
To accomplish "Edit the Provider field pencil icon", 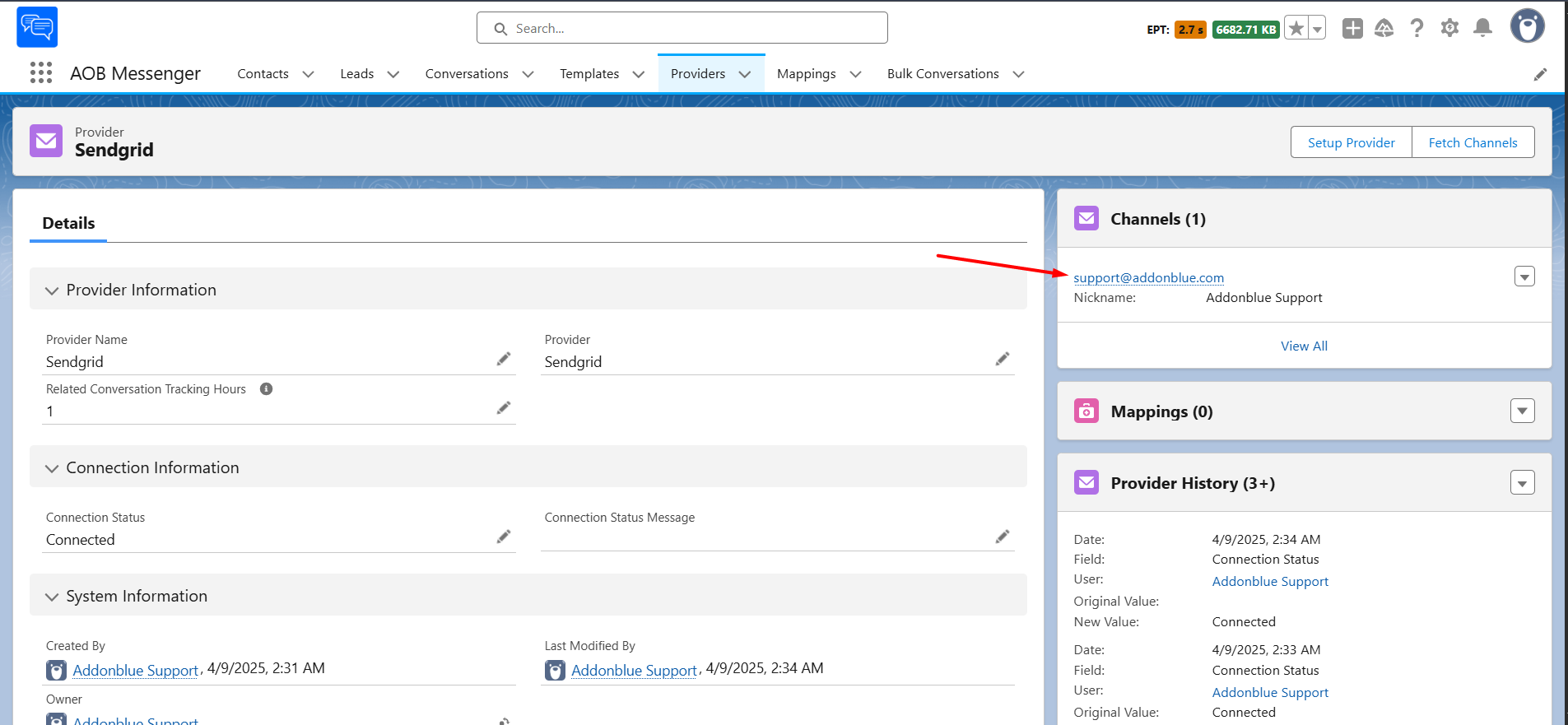I will pyautogui.click(x=1002, y=359).
